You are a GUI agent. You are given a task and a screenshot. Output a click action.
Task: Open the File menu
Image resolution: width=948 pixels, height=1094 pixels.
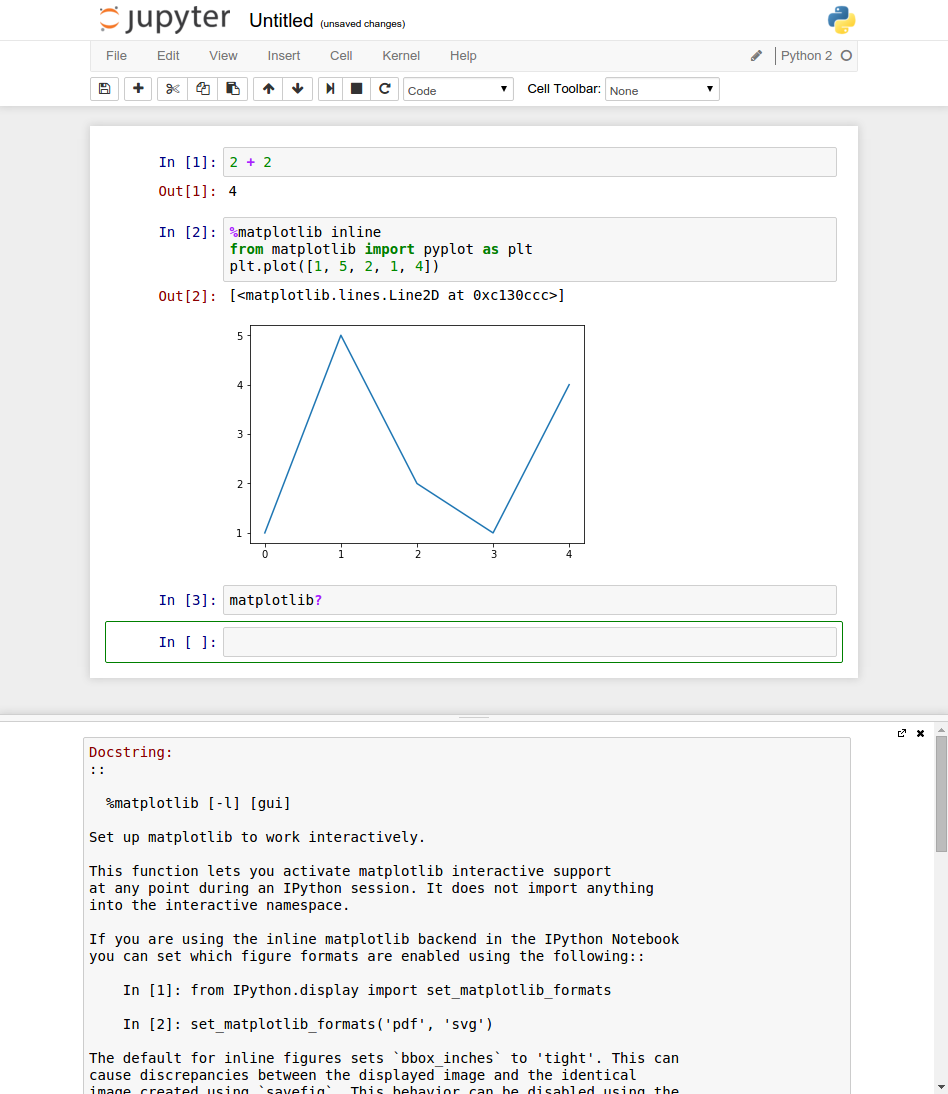coord(116,56)
